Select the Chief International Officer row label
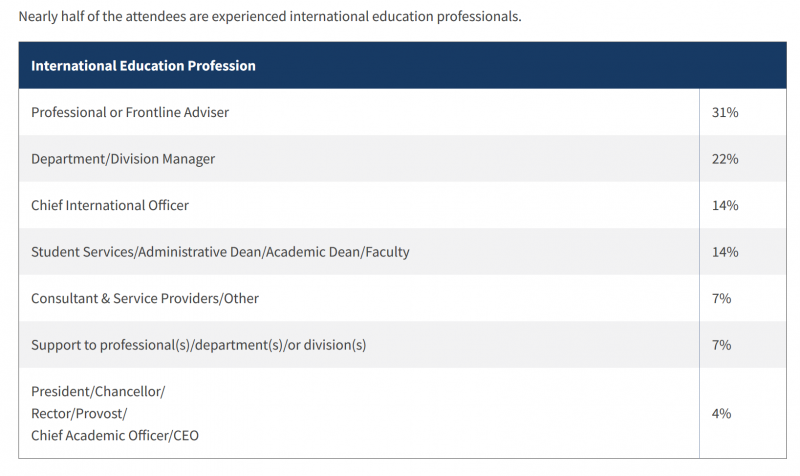 click(110, 205)
